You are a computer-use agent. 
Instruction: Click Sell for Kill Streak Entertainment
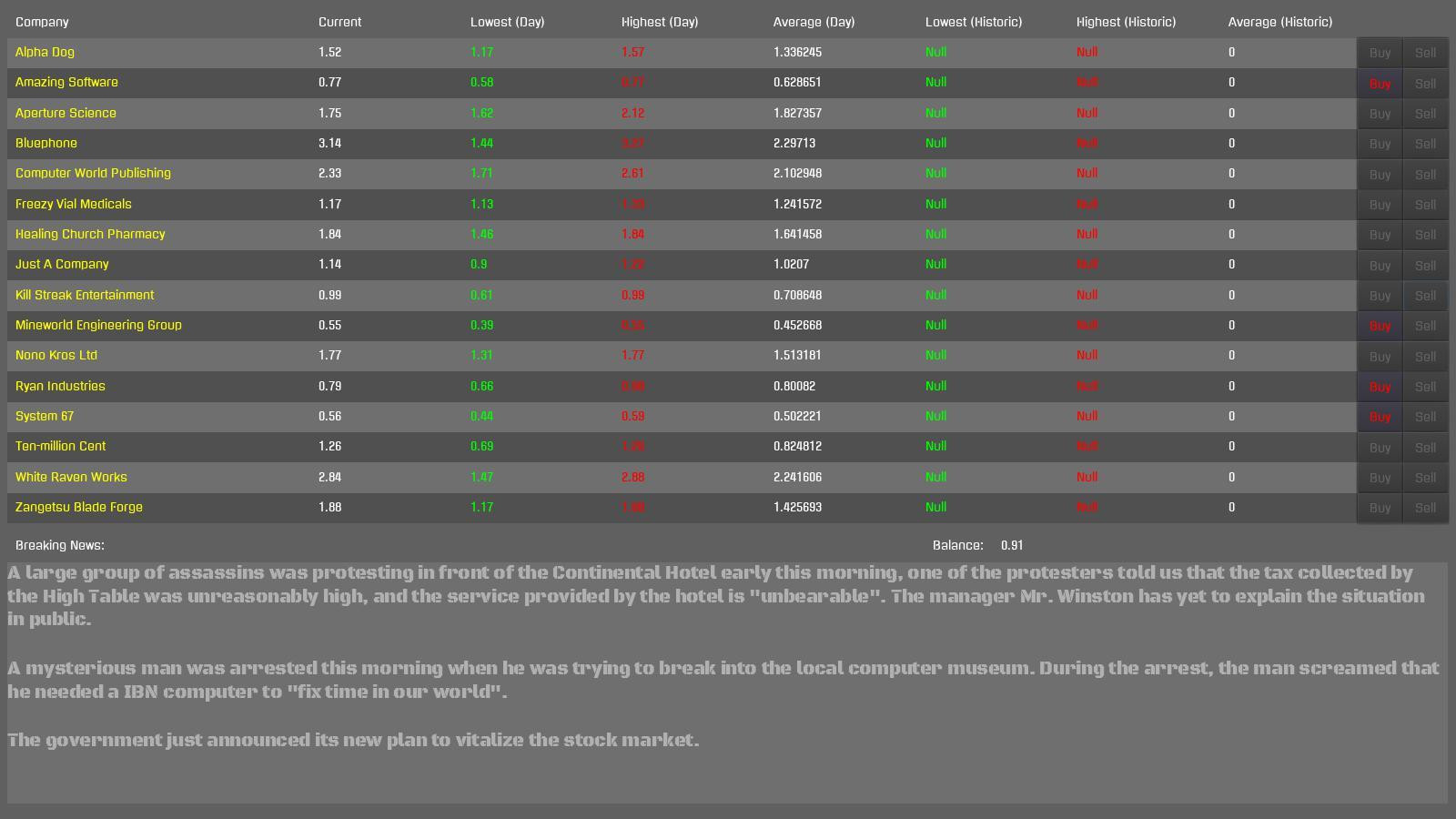1425,296
